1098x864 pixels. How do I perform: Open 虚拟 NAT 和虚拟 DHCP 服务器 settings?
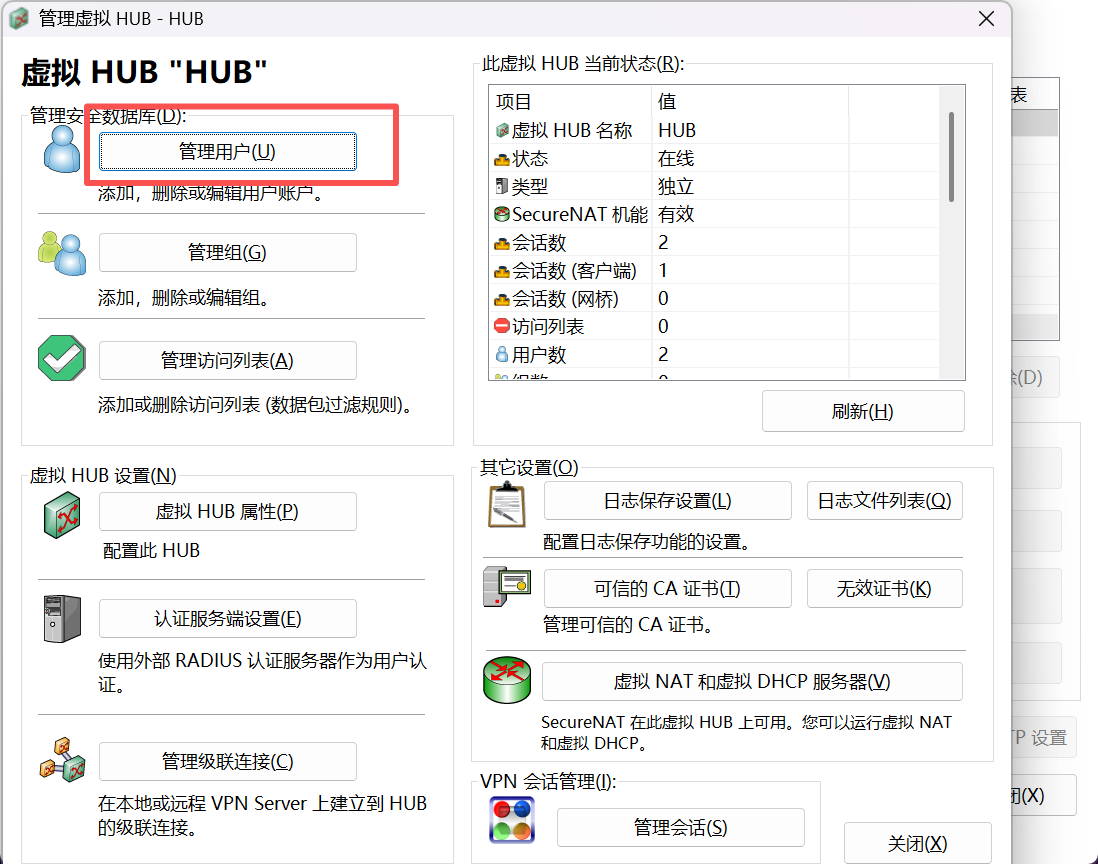(751, 681)
